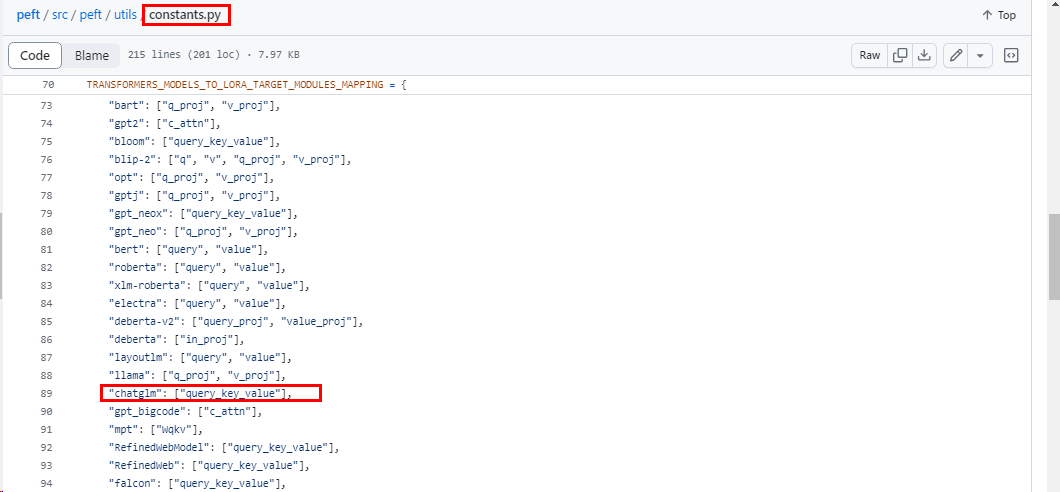The image size is (1060, 492).
Task: Click line number 70
Action: [x=47, y=85]
